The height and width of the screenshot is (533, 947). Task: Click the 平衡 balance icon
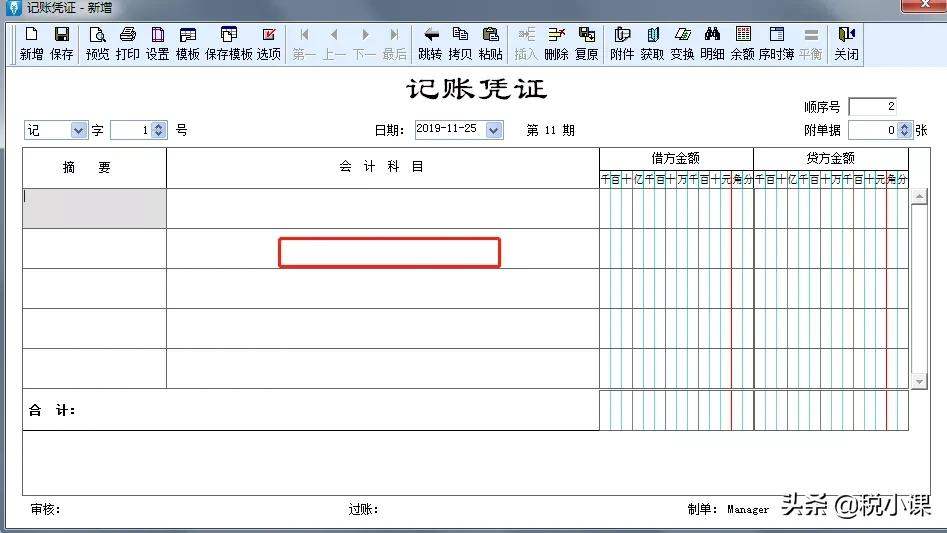tap(811, 43)
